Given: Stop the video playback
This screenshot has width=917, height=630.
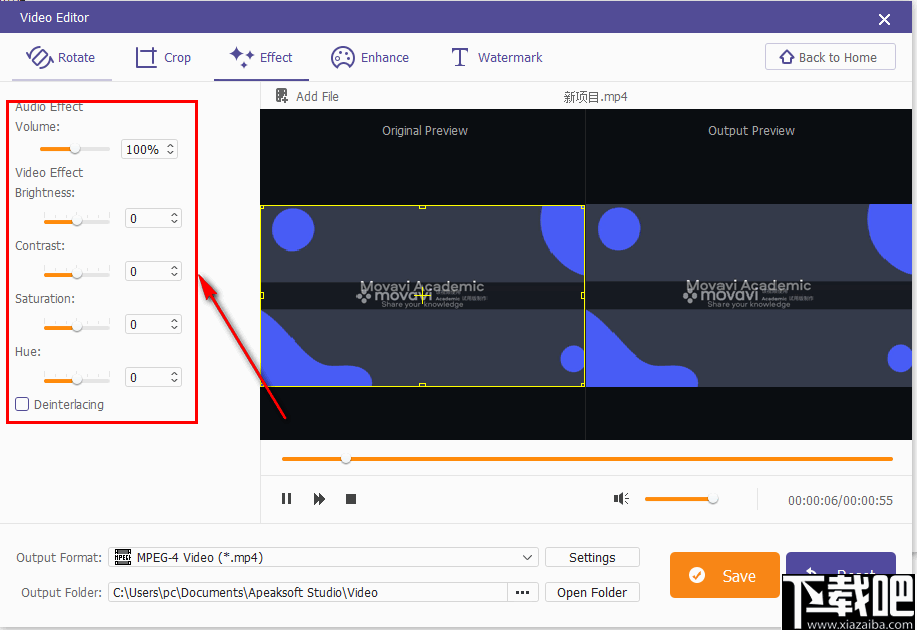Looking at the screenshot, I should [351, 498].
